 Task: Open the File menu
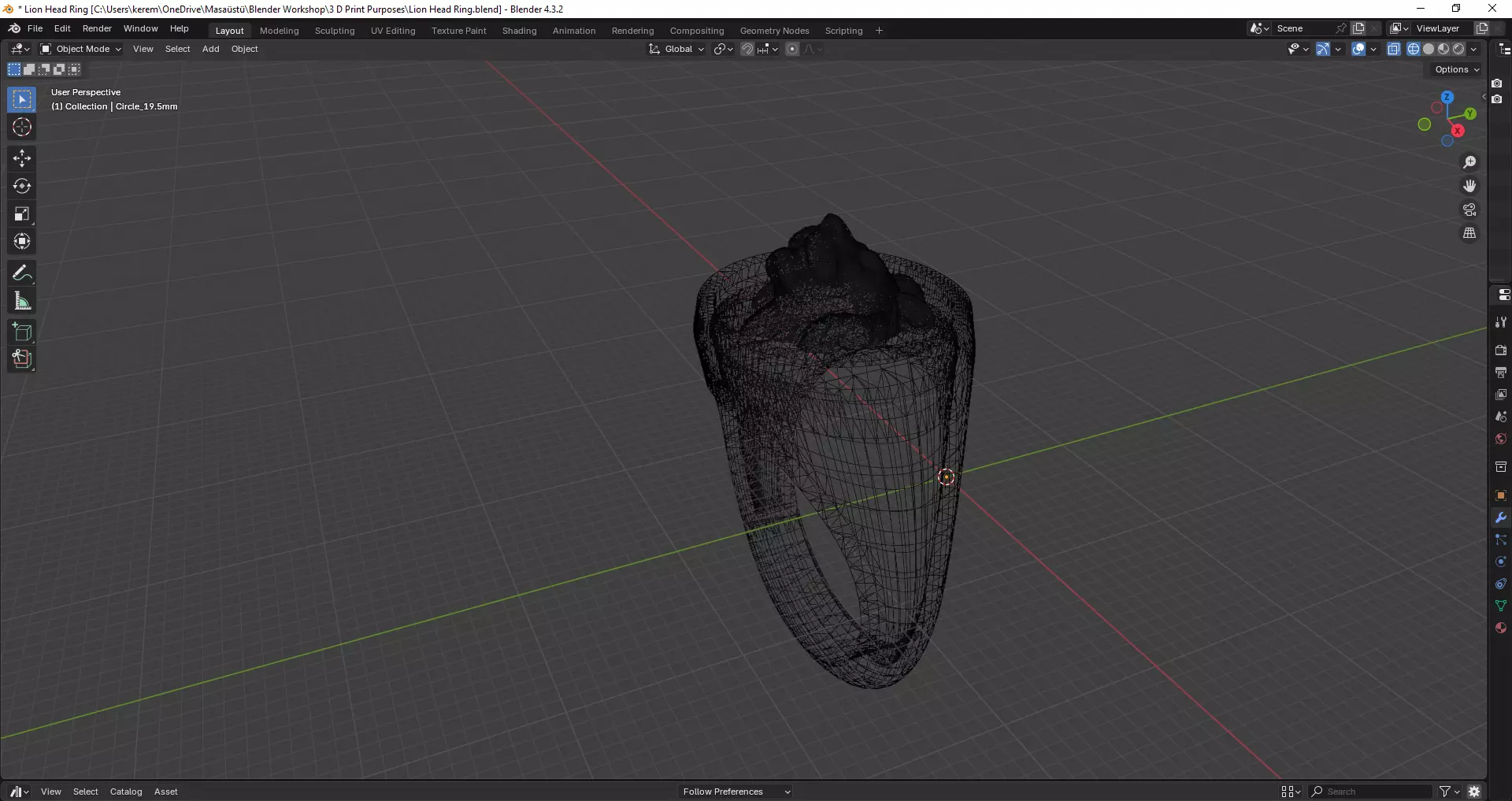pos(35,28)
